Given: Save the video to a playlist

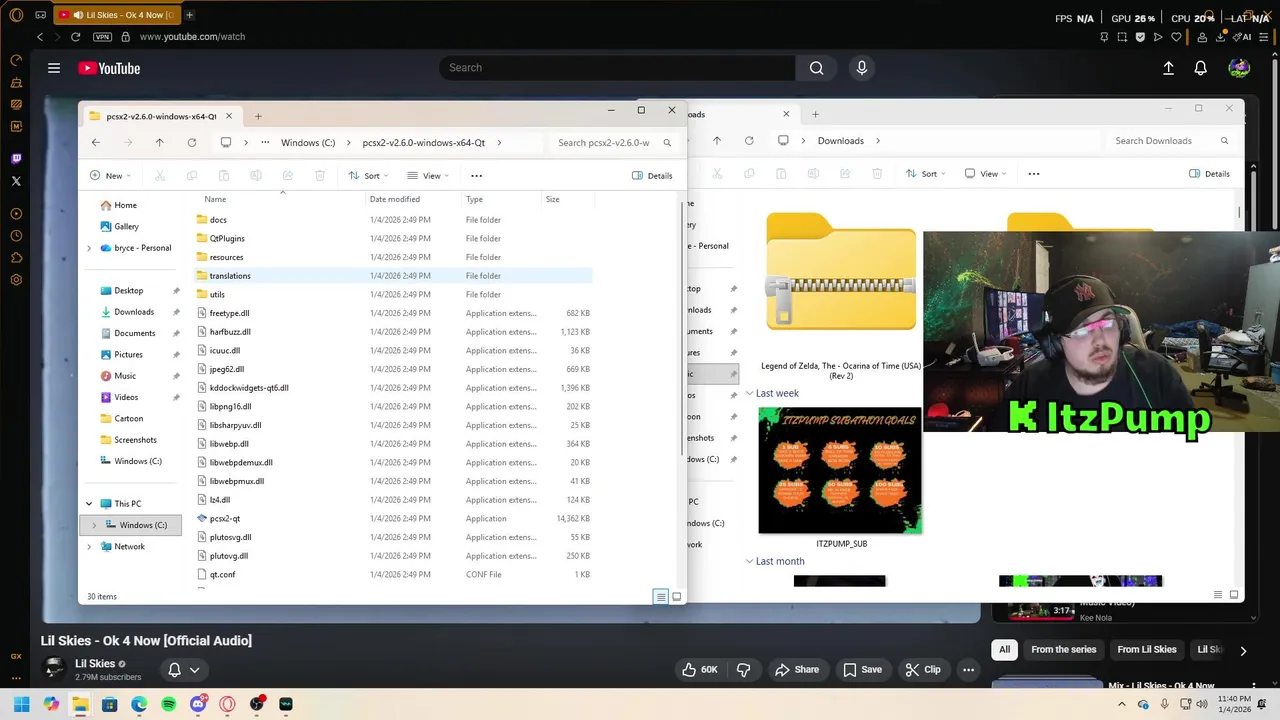Looking at the screenshot, I should (862, 670).
